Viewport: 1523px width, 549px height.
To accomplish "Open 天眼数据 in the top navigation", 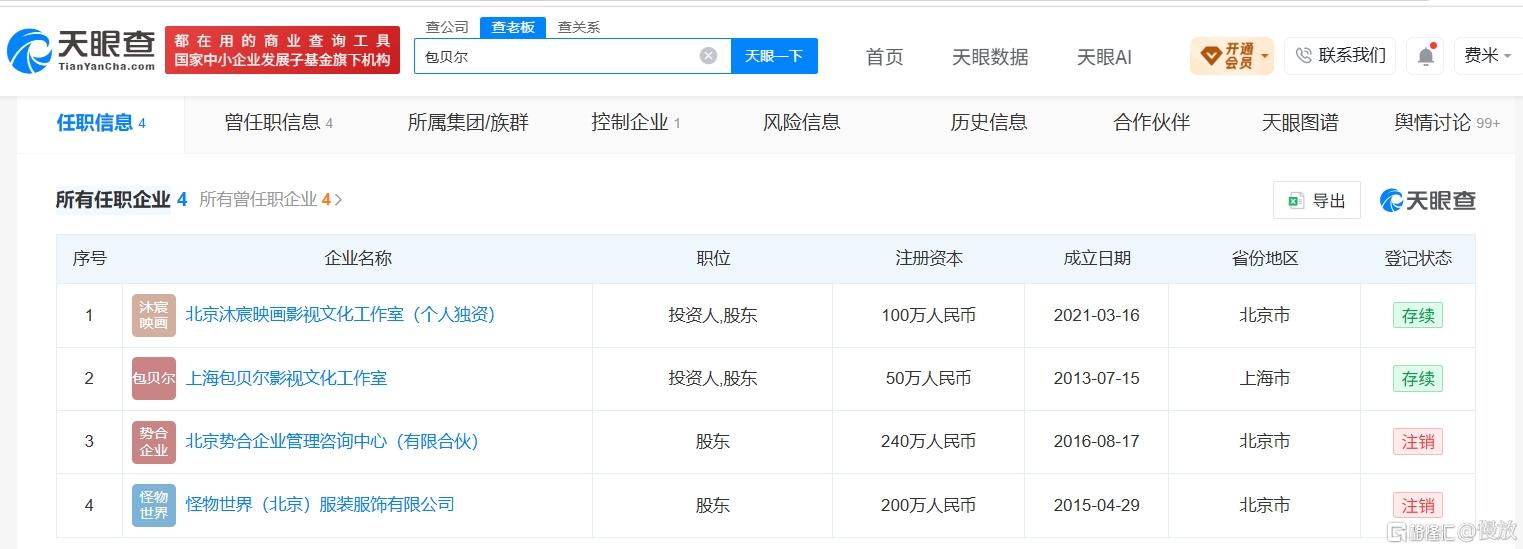I will pyautogui.click(x=990, y=57).
